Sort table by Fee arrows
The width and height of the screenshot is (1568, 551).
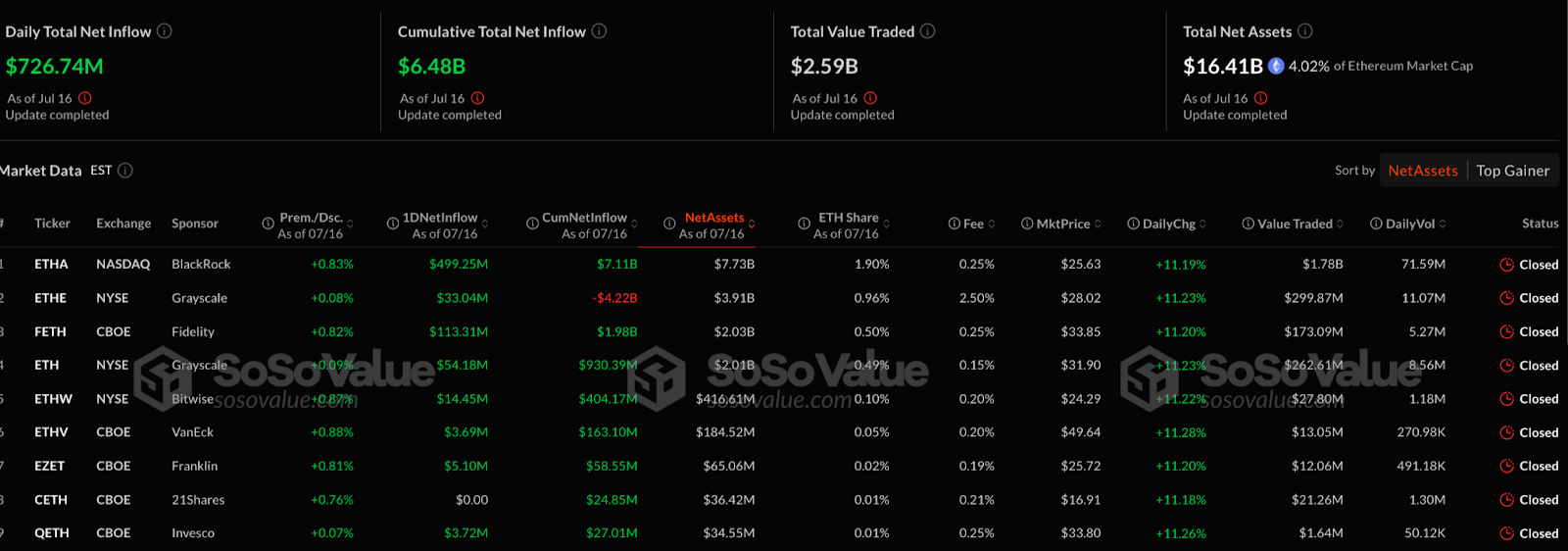coord(992,225)
